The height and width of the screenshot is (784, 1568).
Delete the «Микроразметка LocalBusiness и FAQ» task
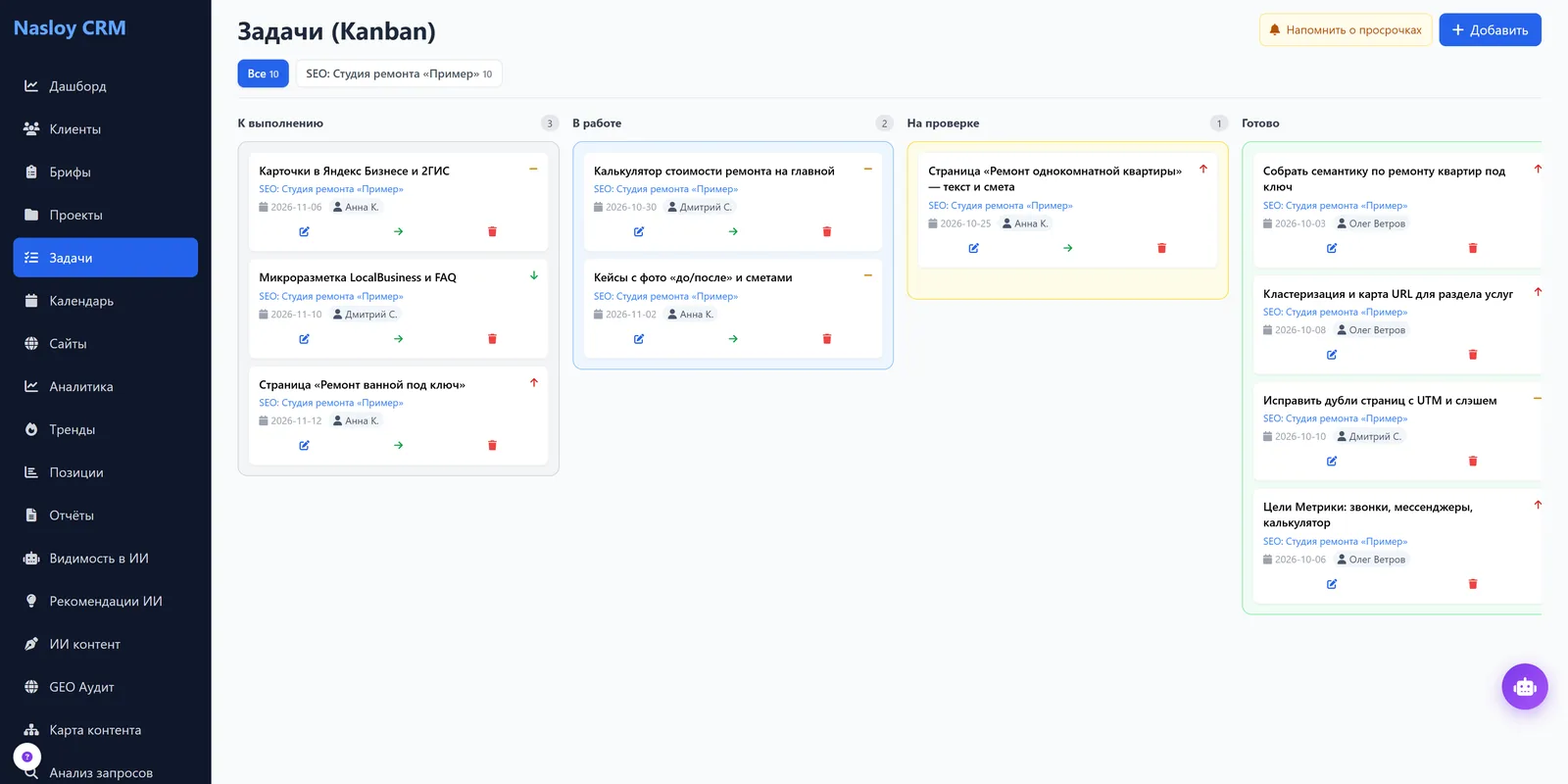point(492,339)
